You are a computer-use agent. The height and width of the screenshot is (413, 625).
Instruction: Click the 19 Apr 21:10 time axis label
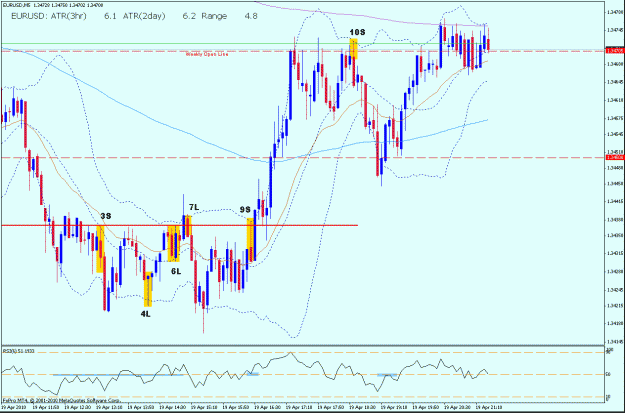click(x=490, y=408)
